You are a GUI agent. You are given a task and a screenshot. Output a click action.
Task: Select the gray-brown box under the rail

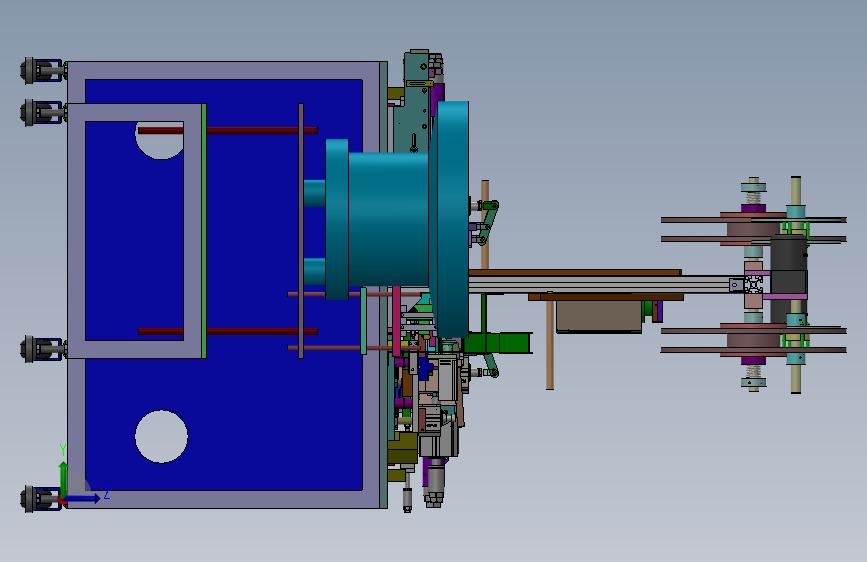pos(599,316)
